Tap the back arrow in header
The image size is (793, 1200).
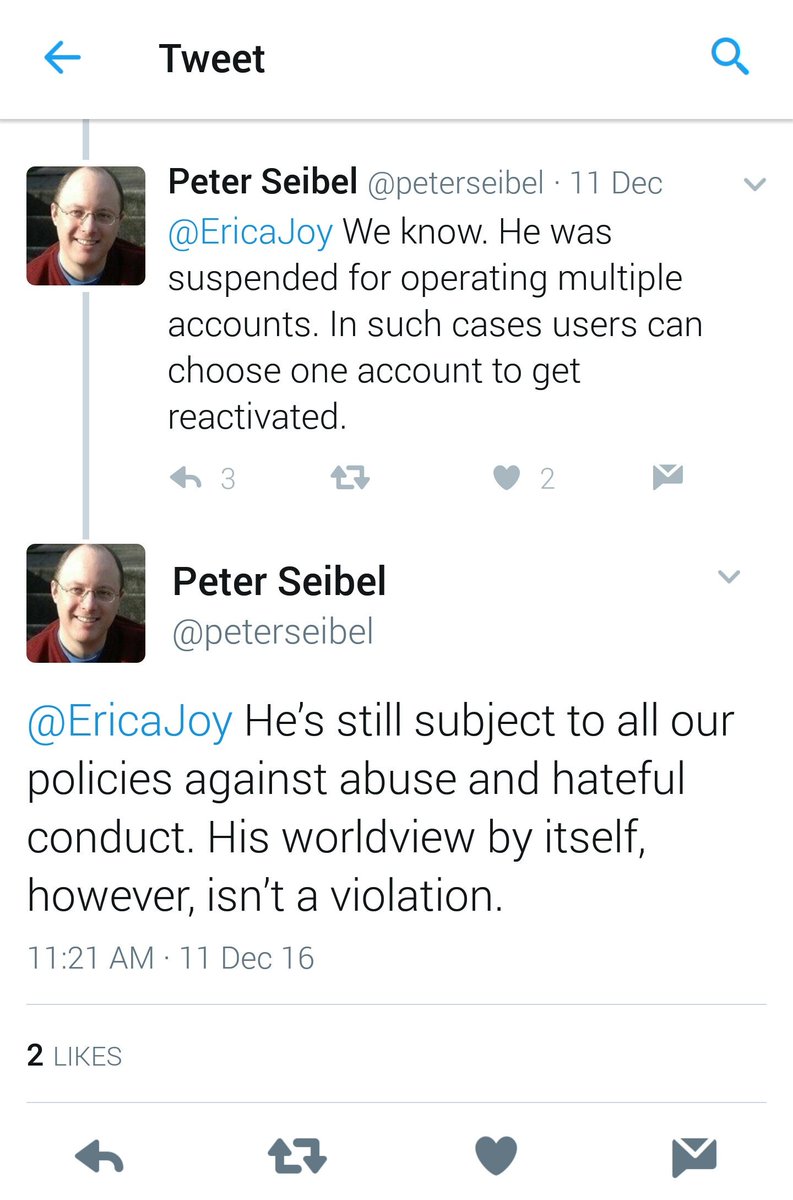point(62,58)
